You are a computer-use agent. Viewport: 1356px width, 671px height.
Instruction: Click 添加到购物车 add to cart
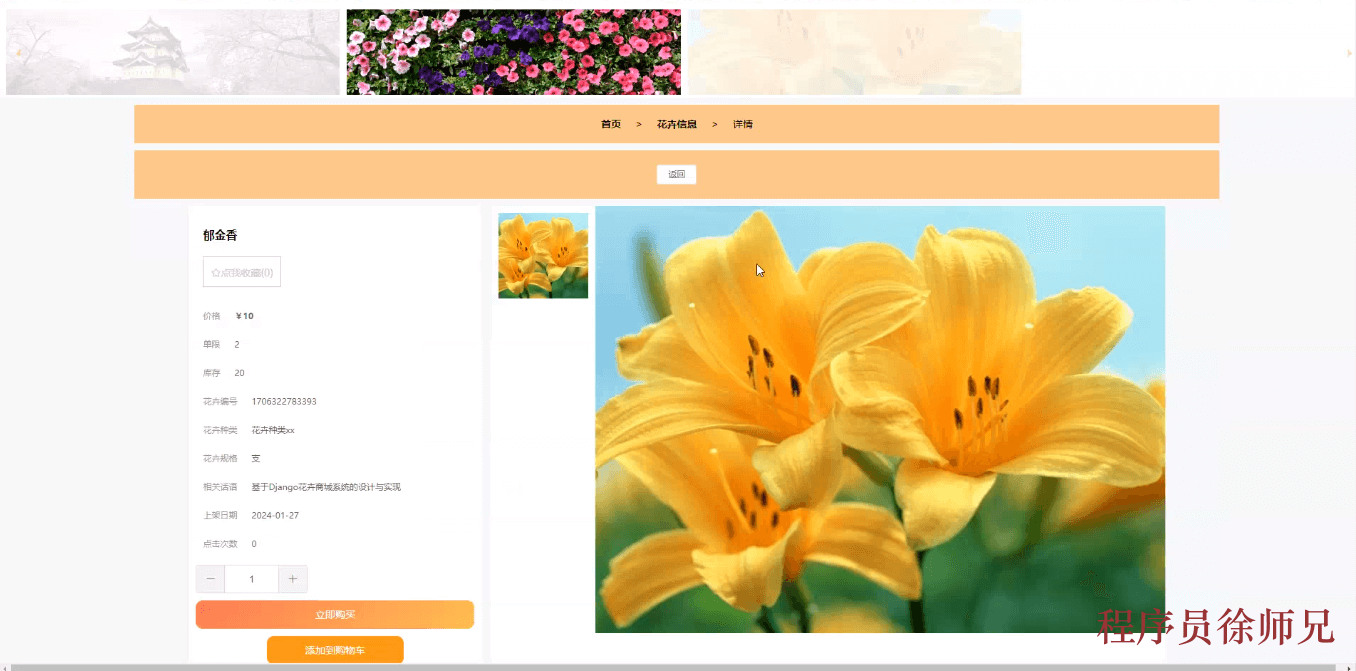pos(335,649)
